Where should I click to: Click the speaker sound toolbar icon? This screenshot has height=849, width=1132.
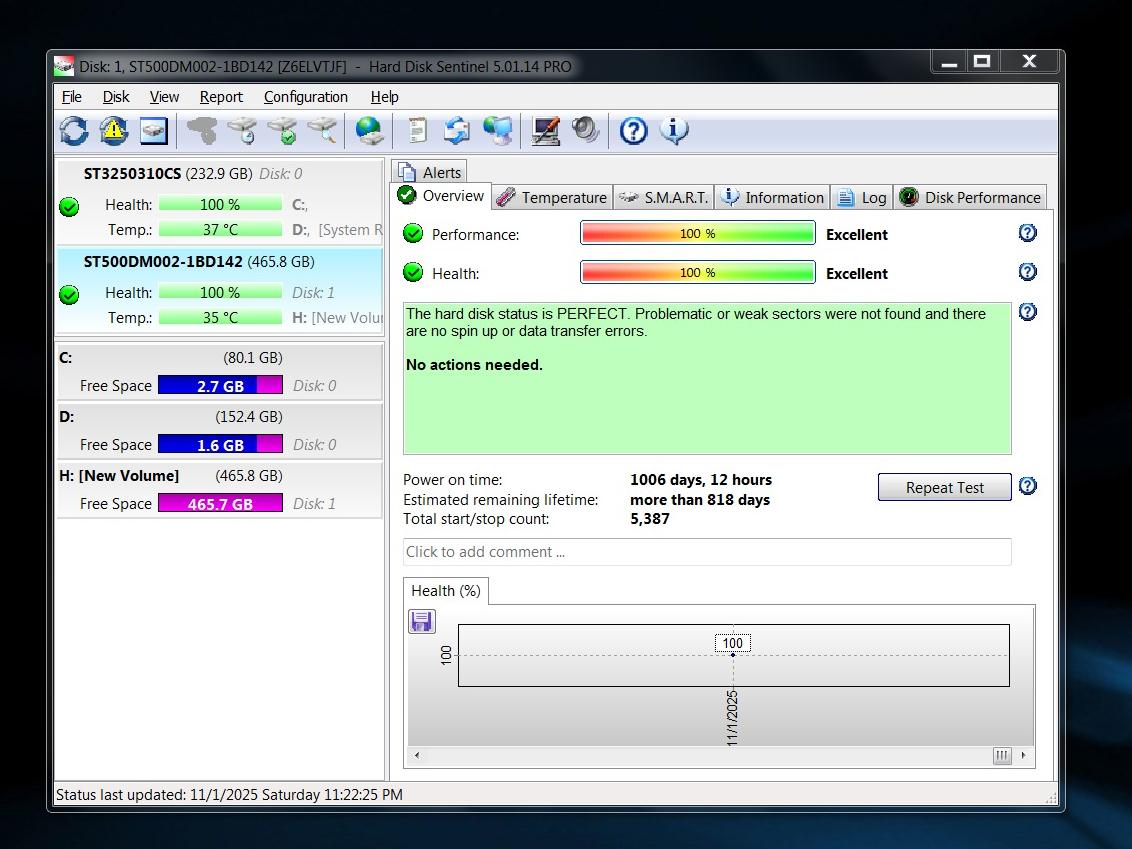[x=585, y=131]
